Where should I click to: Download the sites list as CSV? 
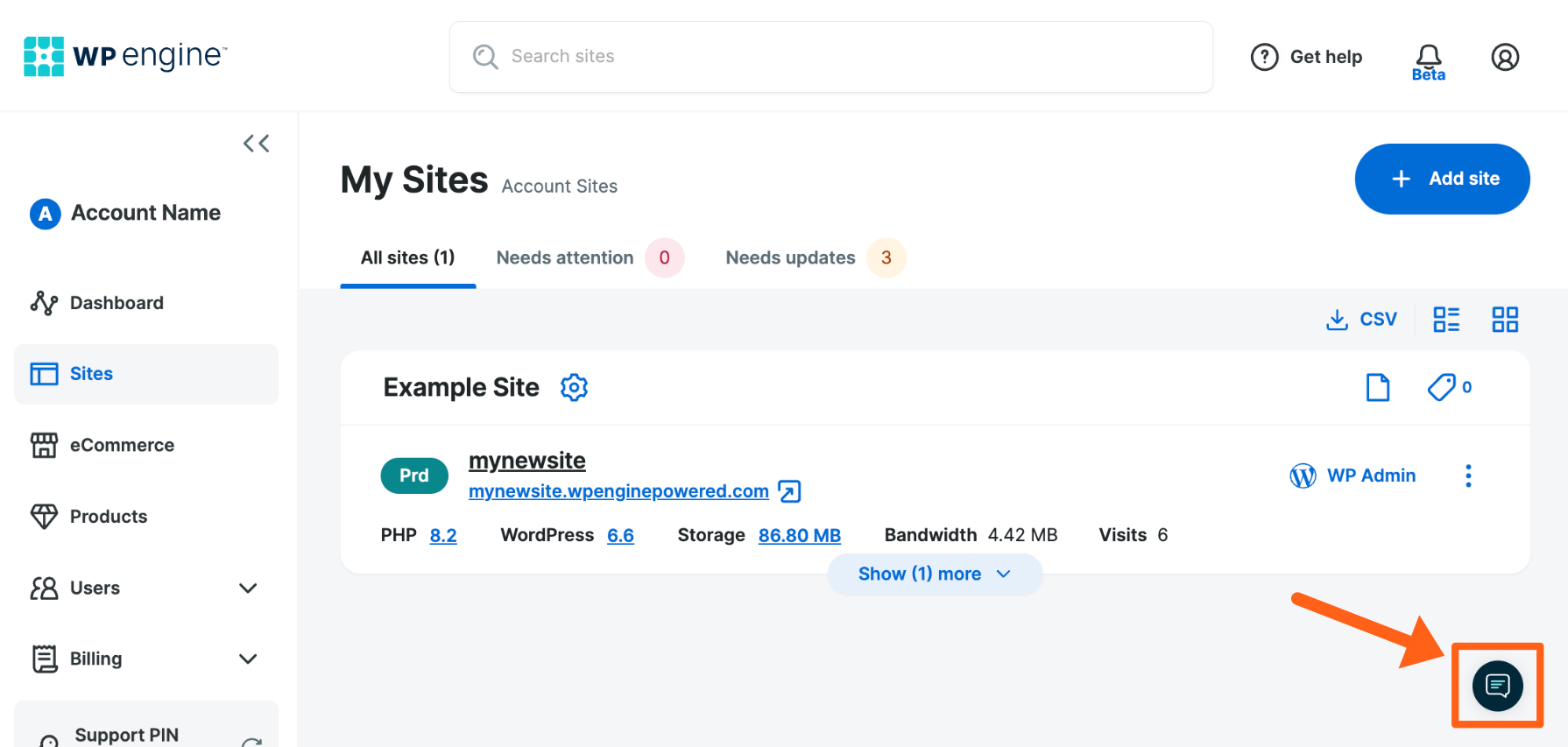(x=1361, y=320)
